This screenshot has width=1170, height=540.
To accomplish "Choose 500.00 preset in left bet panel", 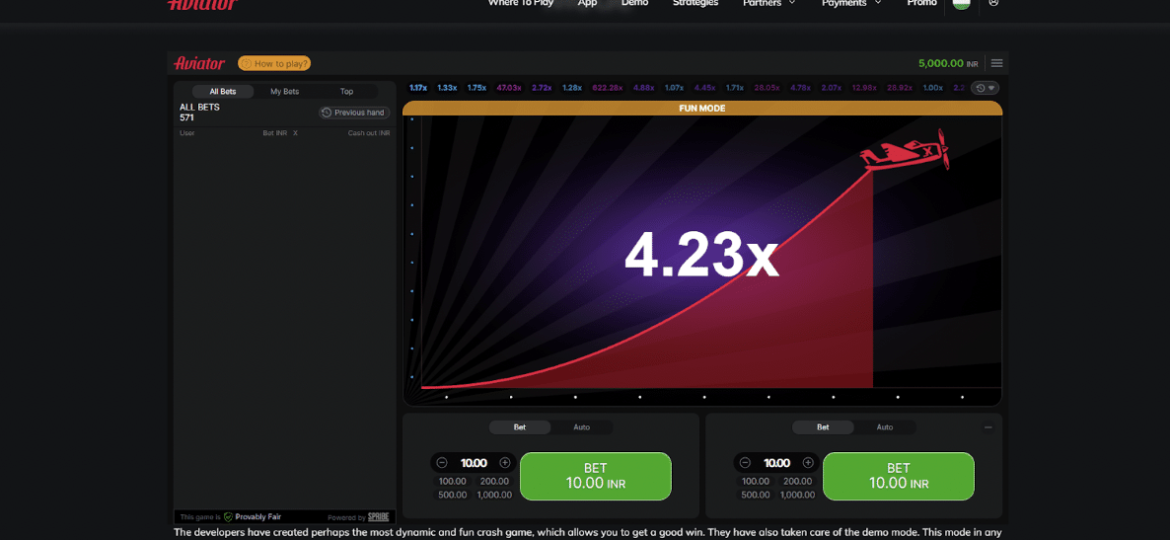I will 452,495.
